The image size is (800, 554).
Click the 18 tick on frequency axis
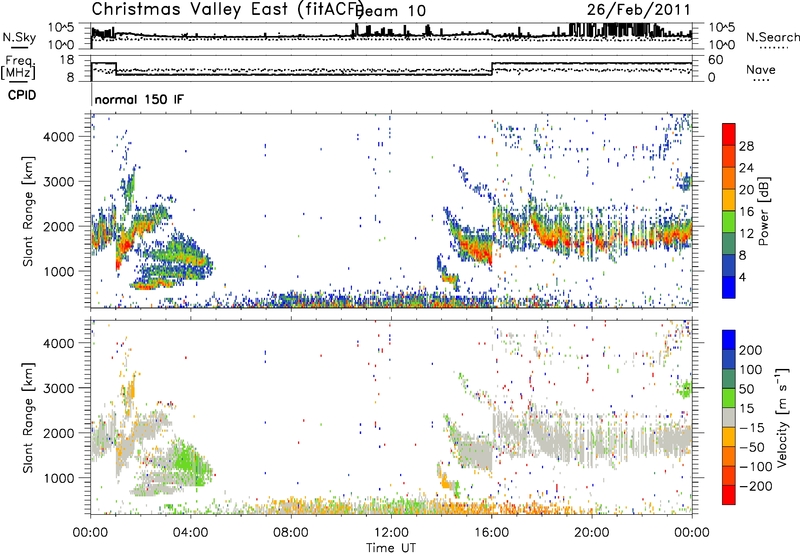(x=66, y=60)
